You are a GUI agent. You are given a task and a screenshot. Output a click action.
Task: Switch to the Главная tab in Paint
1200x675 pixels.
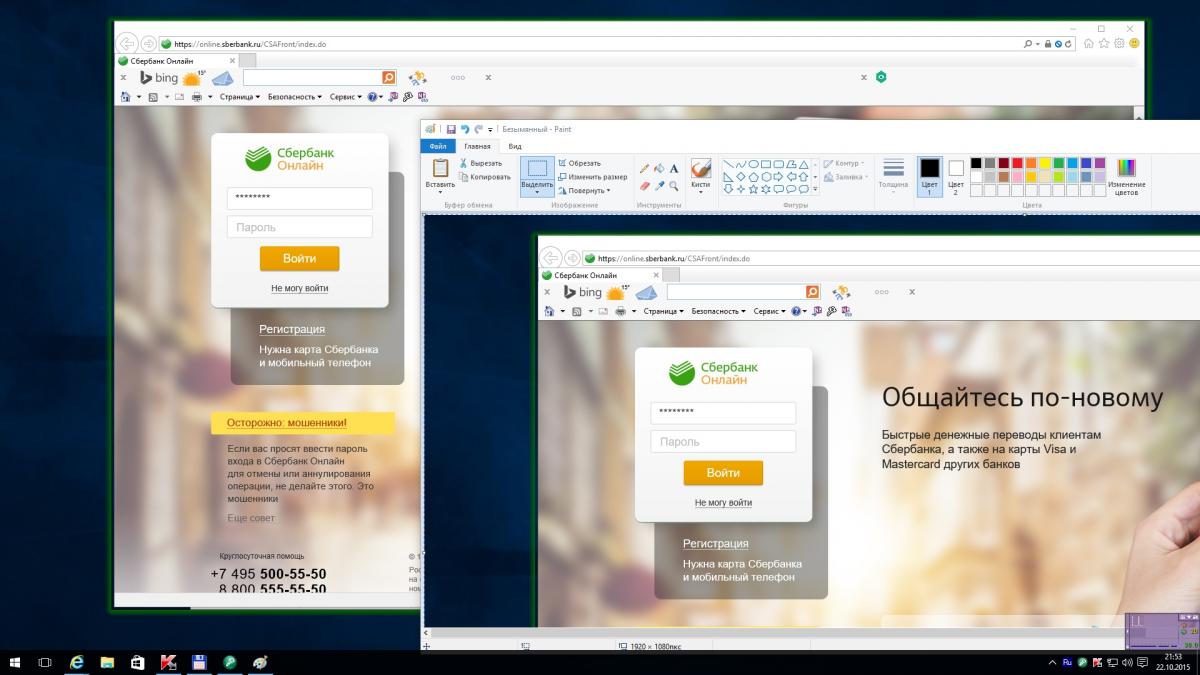click(x=477, y=146)
